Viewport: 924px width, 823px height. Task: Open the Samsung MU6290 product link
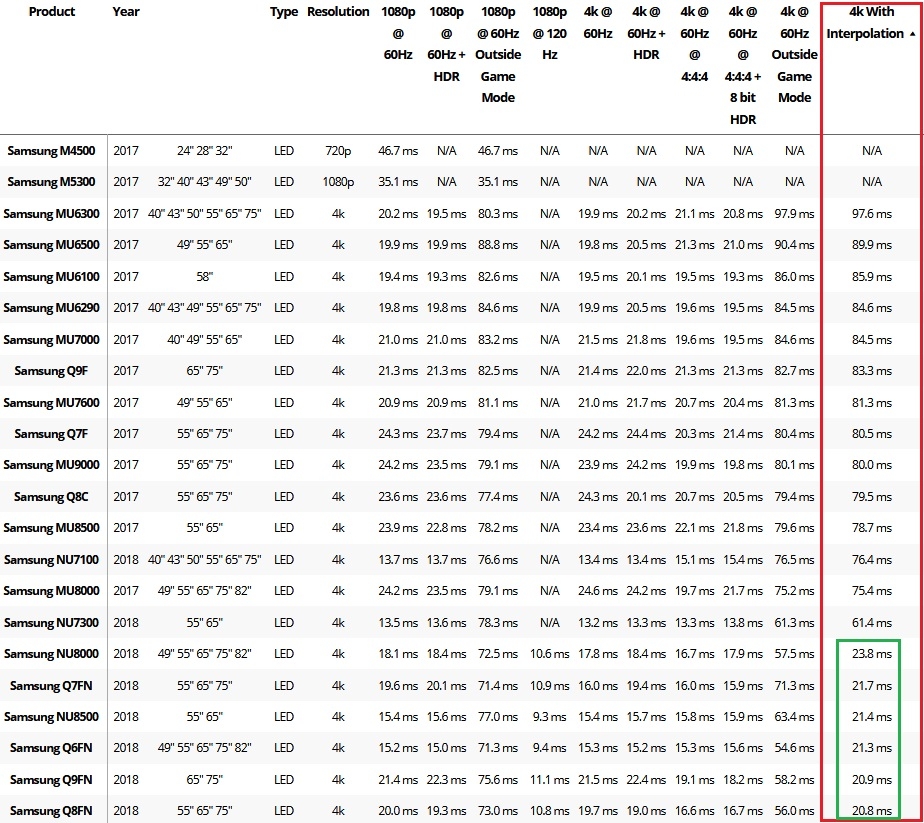51,308
